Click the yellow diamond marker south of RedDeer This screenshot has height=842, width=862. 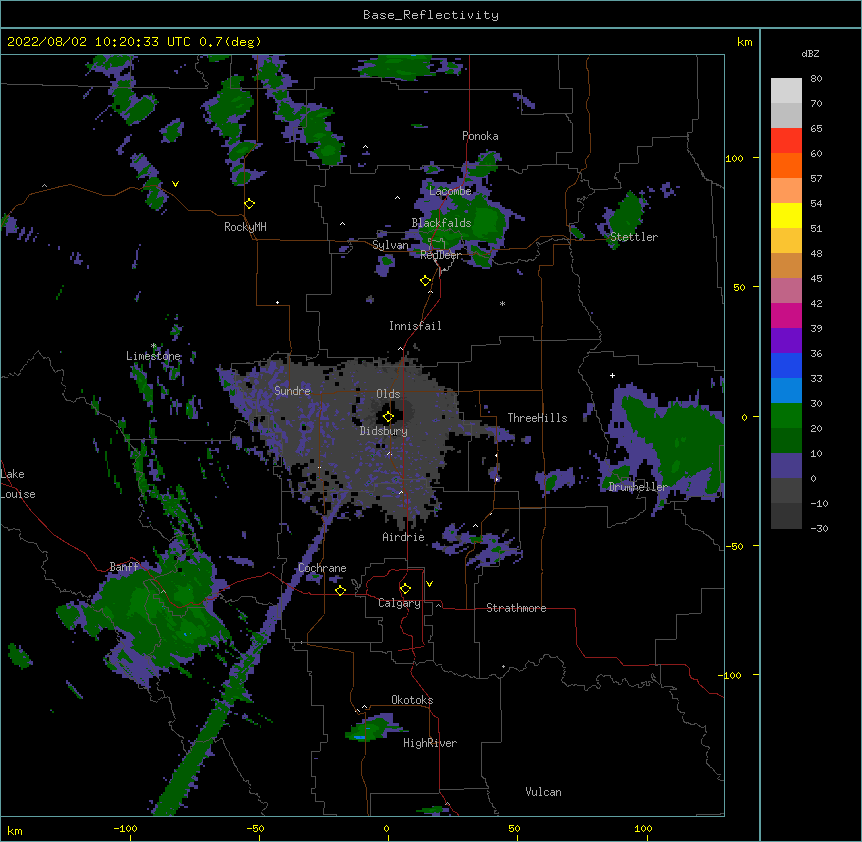pyautogui.click(x=426, y=281)
